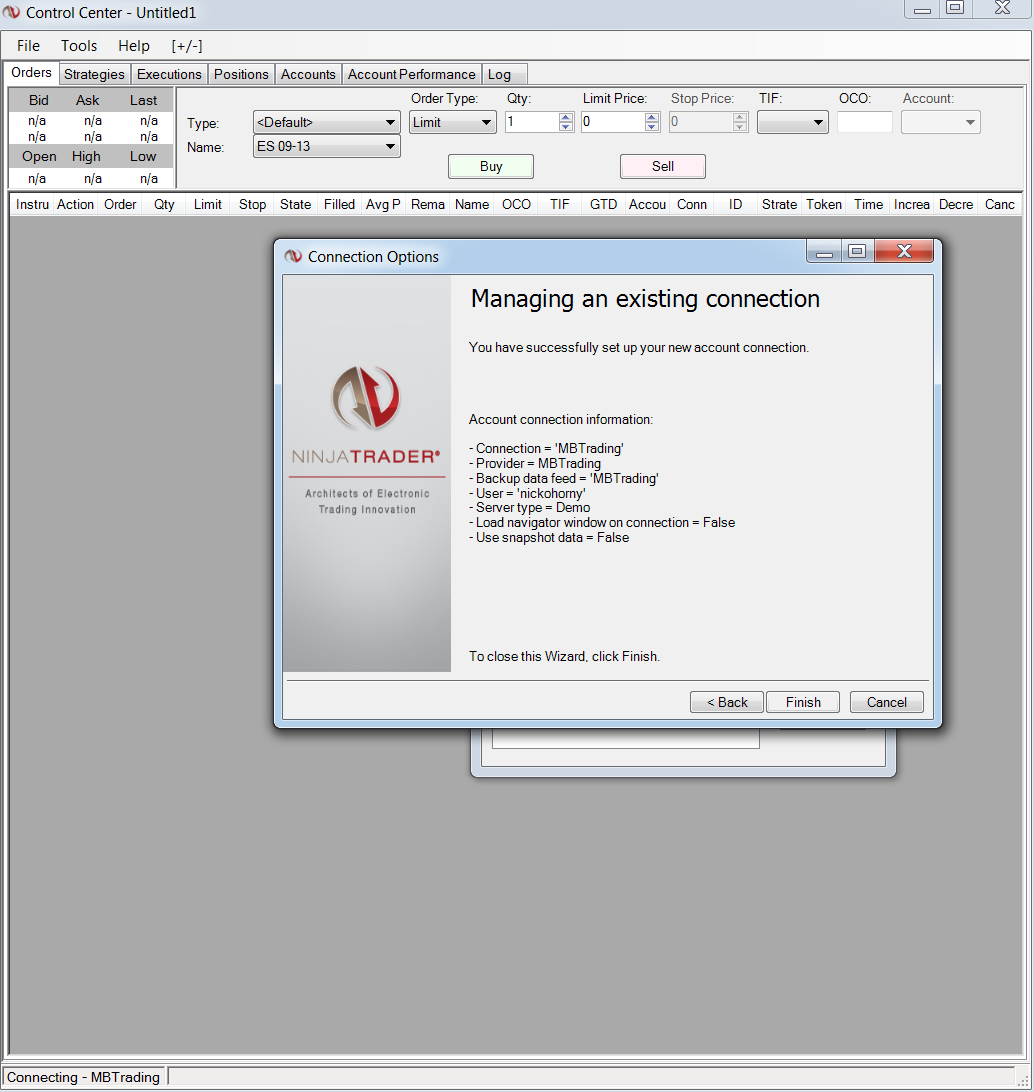
Task: Increase Limit Price with the up arrow
Action: [652, 117]
